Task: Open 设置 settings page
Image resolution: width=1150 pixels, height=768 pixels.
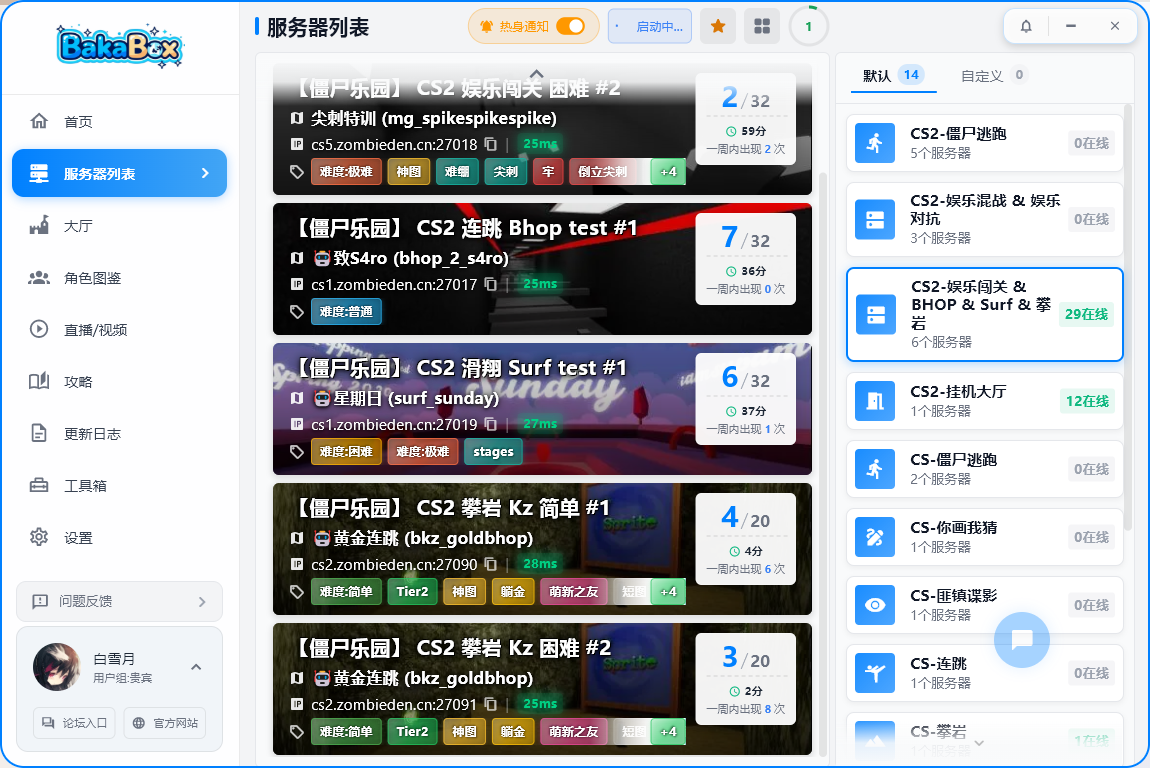Action: pos(119,538)
